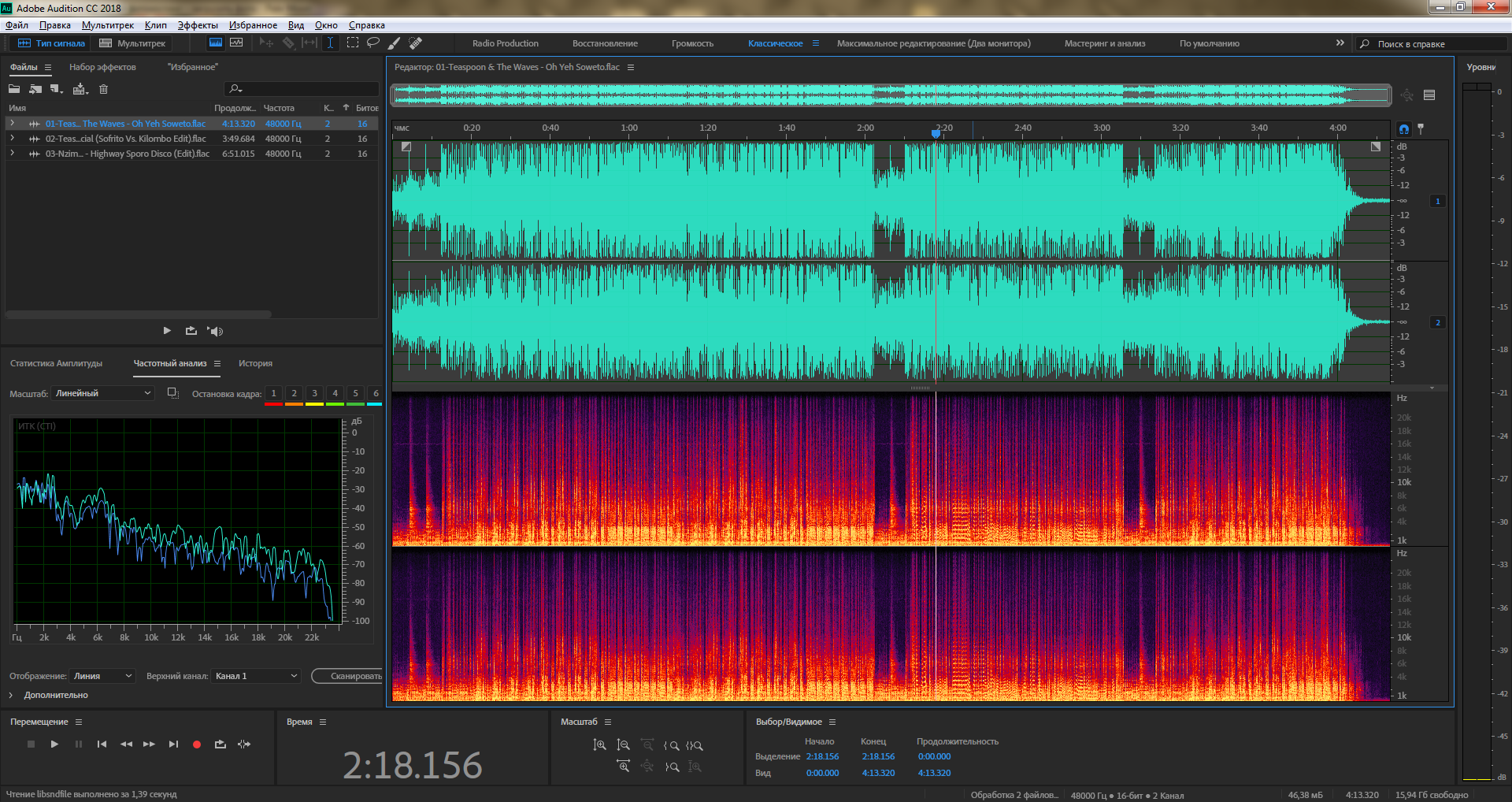Open the Правка menu
Image resolution: width=1512 pixels, height=802 pixels.
54,25
